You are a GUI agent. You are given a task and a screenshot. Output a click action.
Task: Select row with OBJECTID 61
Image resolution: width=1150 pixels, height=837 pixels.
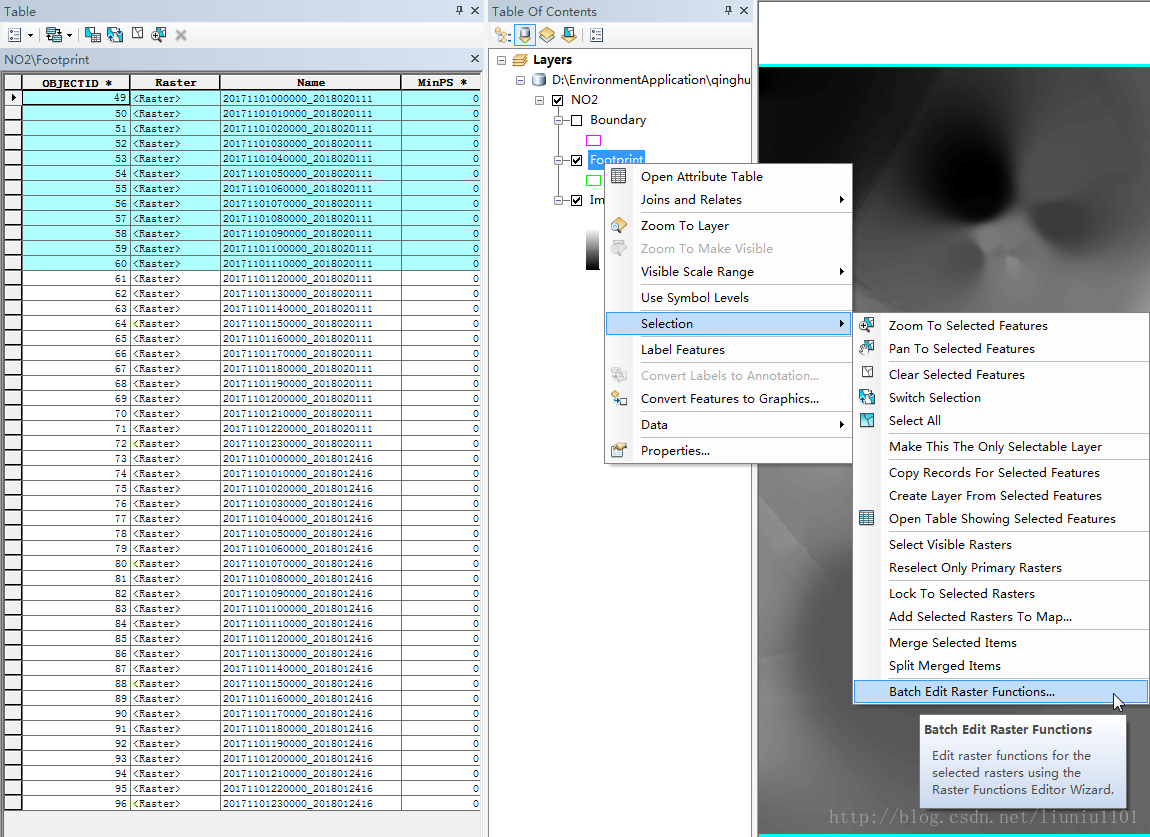(x=13, y=279)
